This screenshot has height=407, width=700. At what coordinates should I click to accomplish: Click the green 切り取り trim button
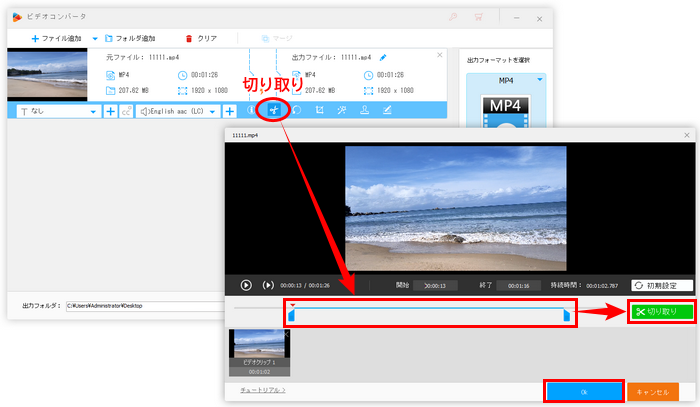click(x=662, y=311)
